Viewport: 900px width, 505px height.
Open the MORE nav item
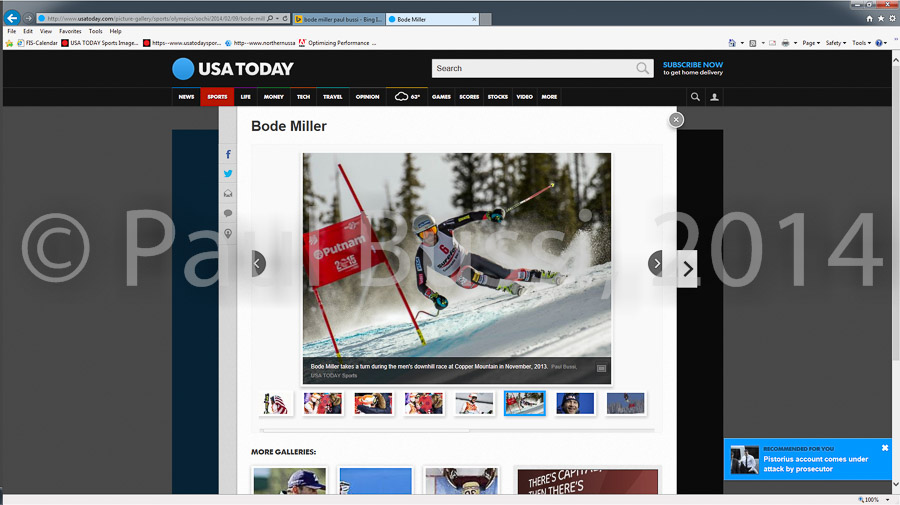[x=549, y=97]
